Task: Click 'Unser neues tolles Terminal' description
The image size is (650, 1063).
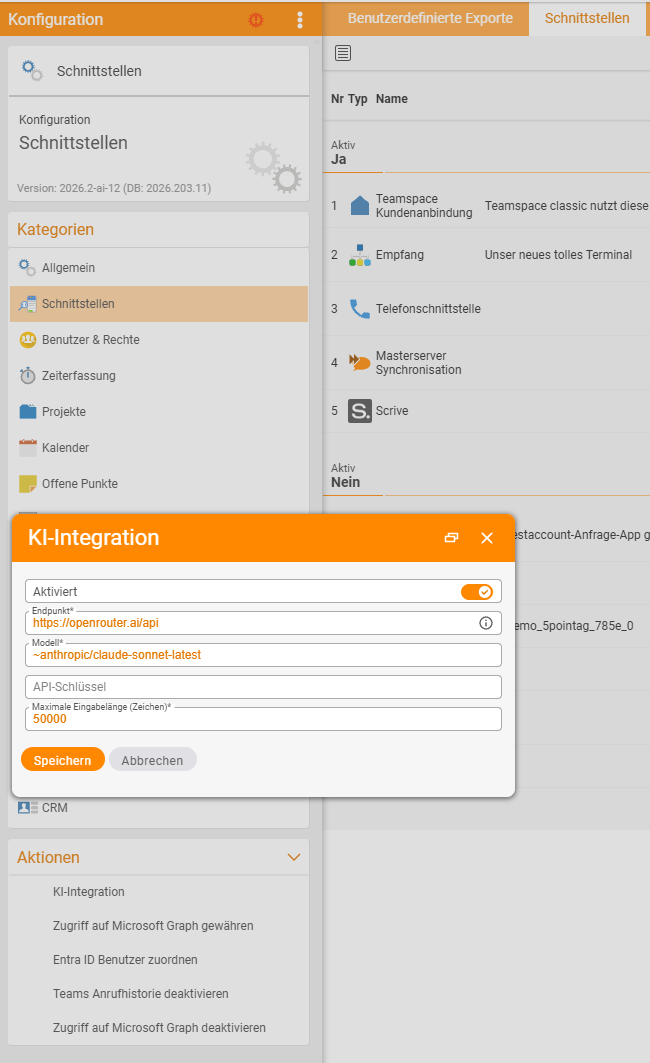Action: tap(558, 255)
